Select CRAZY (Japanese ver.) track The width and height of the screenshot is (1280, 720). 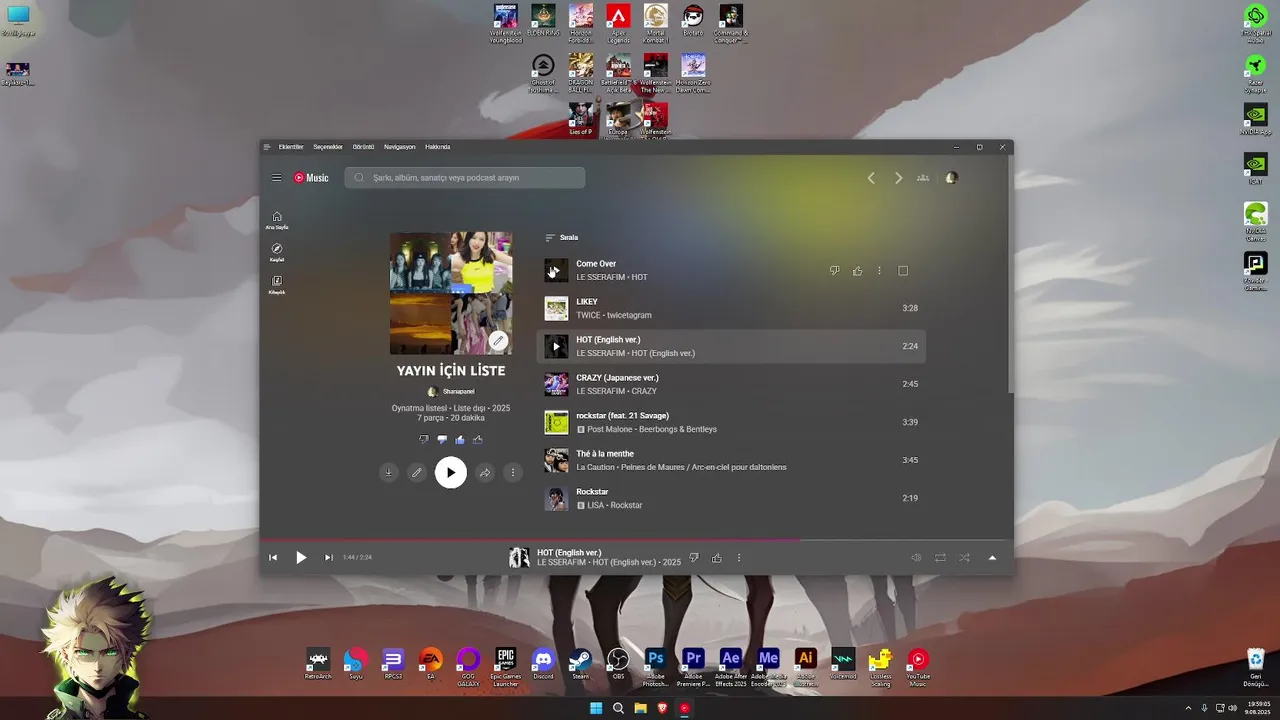pyautogui.click(x=731, y=385)
